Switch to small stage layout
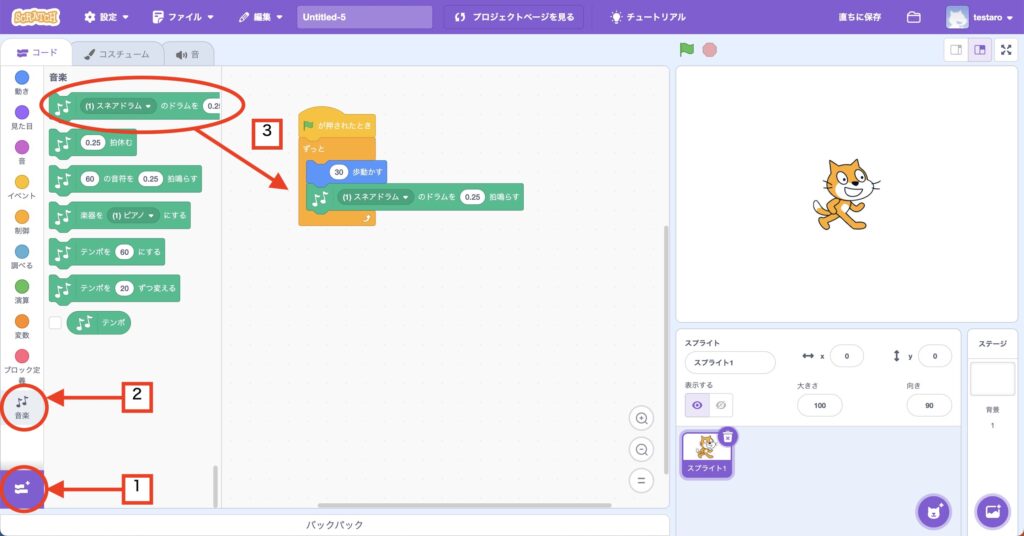This screenshot has height=536, width=1024. point(956,50)
